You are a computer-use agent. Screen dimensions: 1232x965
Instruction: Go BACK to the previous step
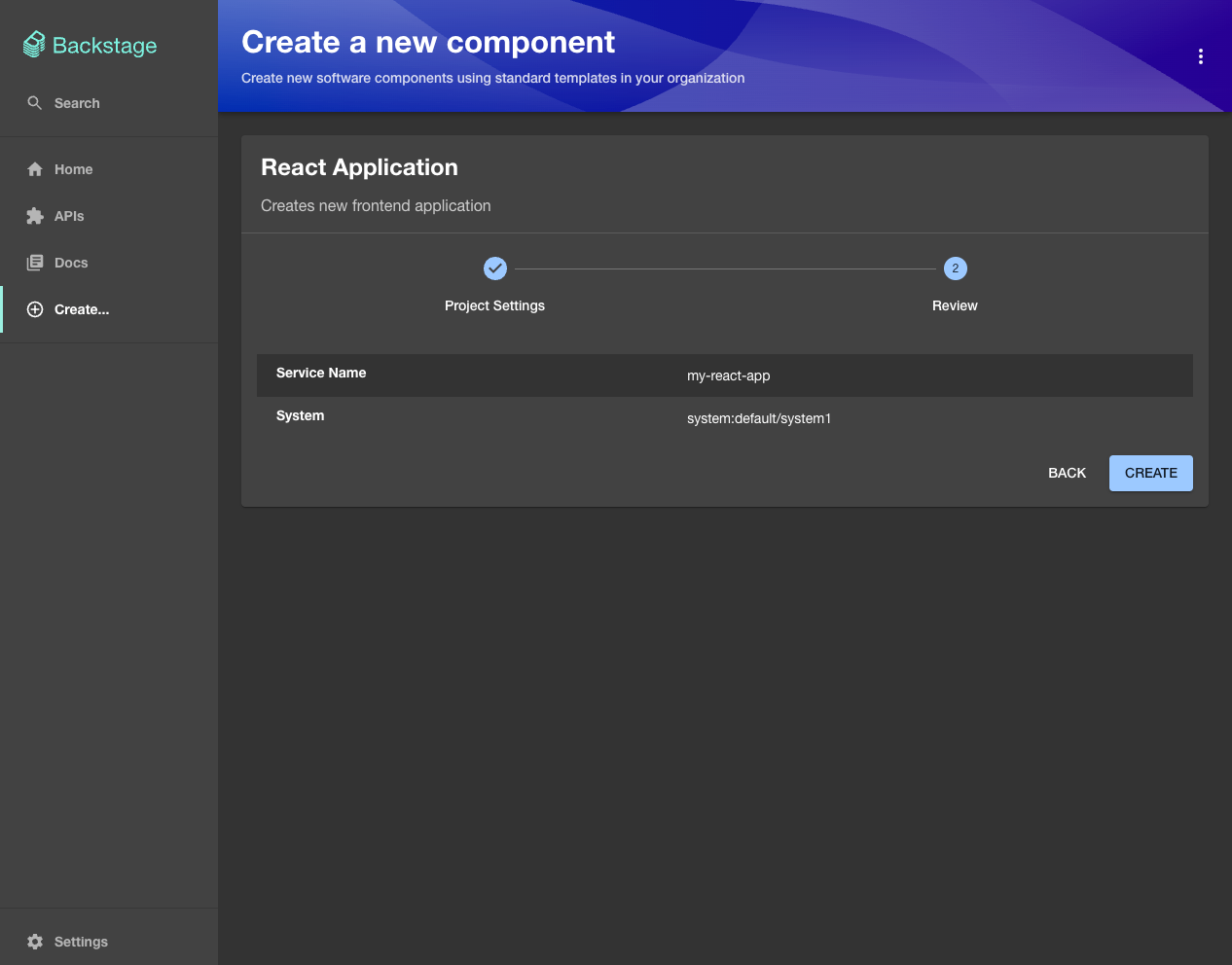click(x=1067, y=473)
